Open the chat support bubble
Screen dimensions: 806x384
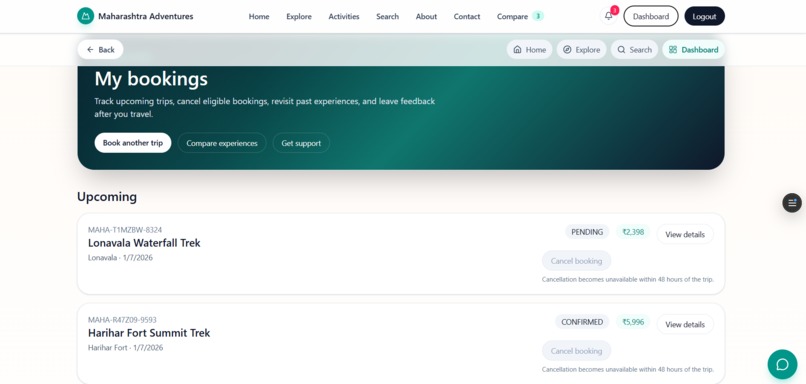click(782, 364)
